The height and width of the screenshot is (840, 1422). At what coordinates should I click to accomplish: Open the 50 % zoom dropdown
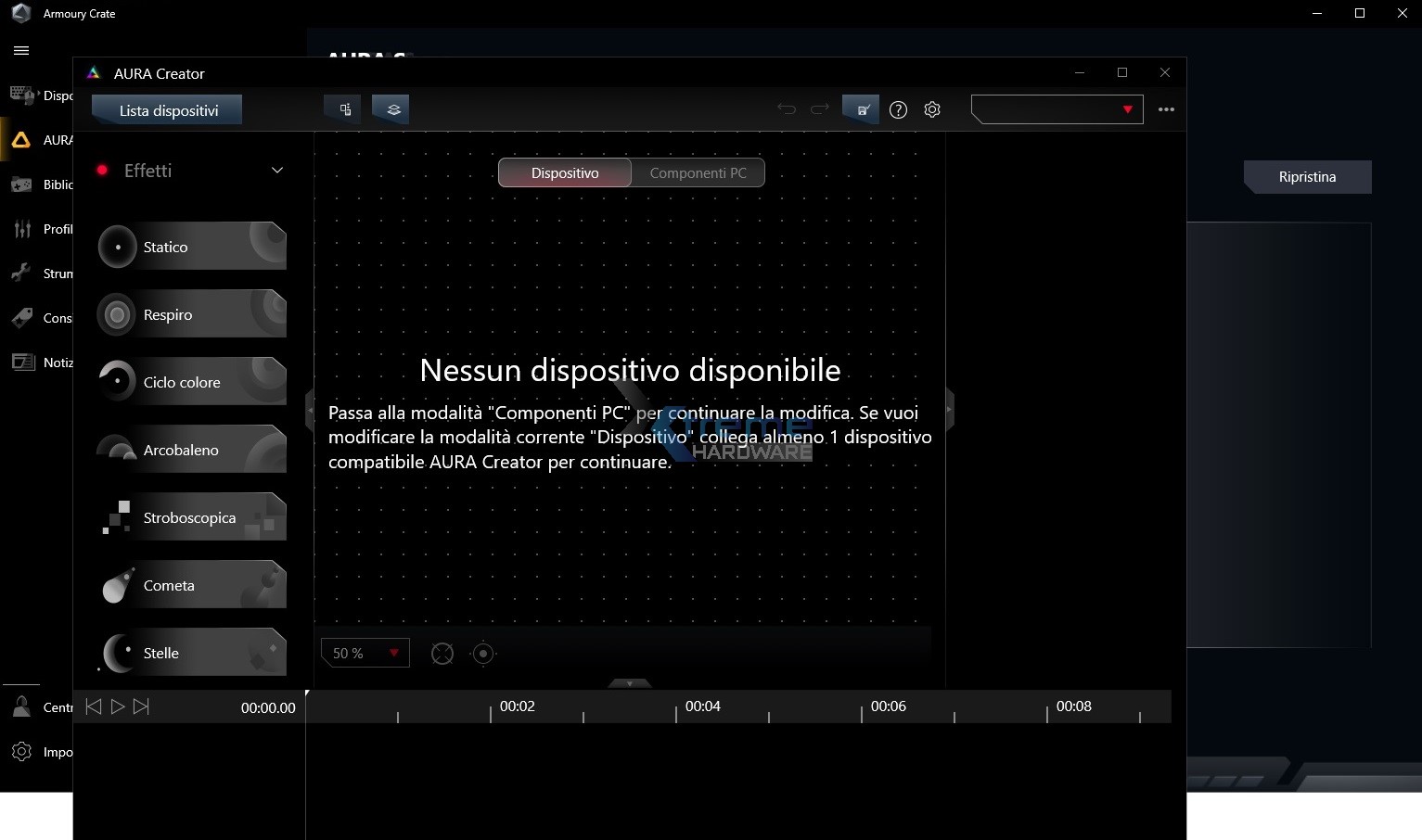(x=365, y=653)
